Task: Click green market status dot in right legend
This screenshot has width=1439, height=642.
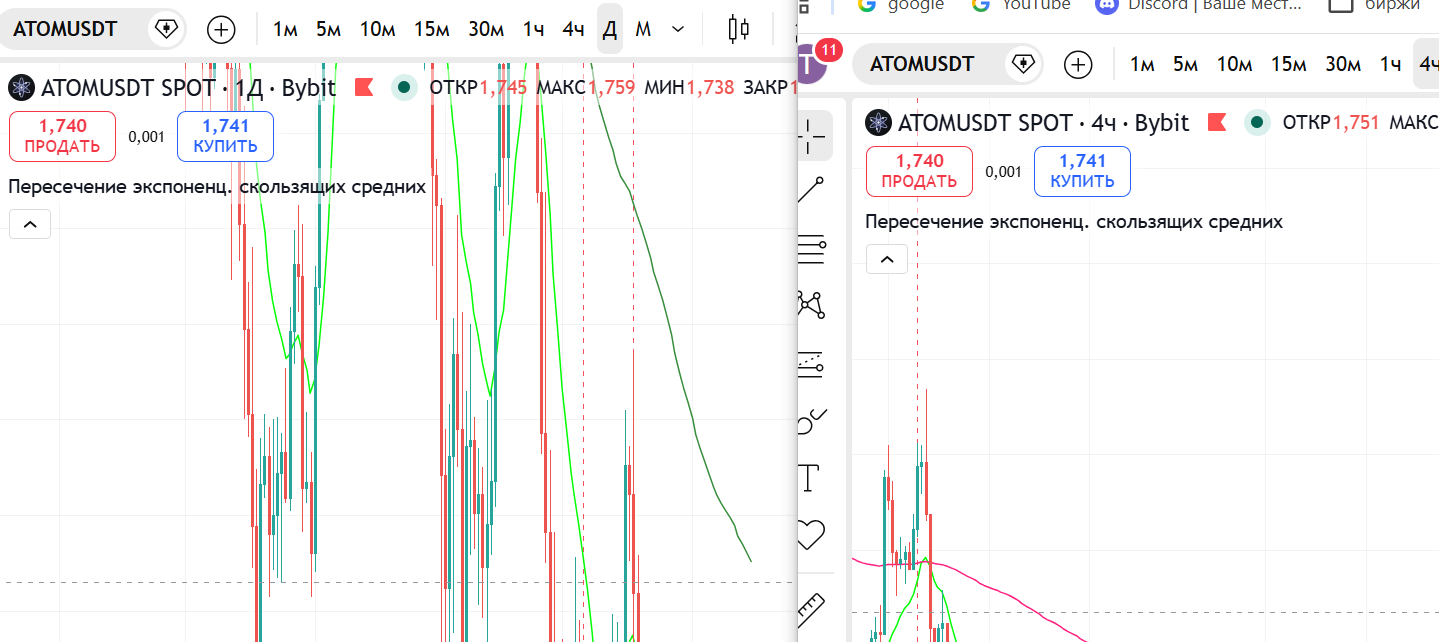Action: (x=1257, y=123)
